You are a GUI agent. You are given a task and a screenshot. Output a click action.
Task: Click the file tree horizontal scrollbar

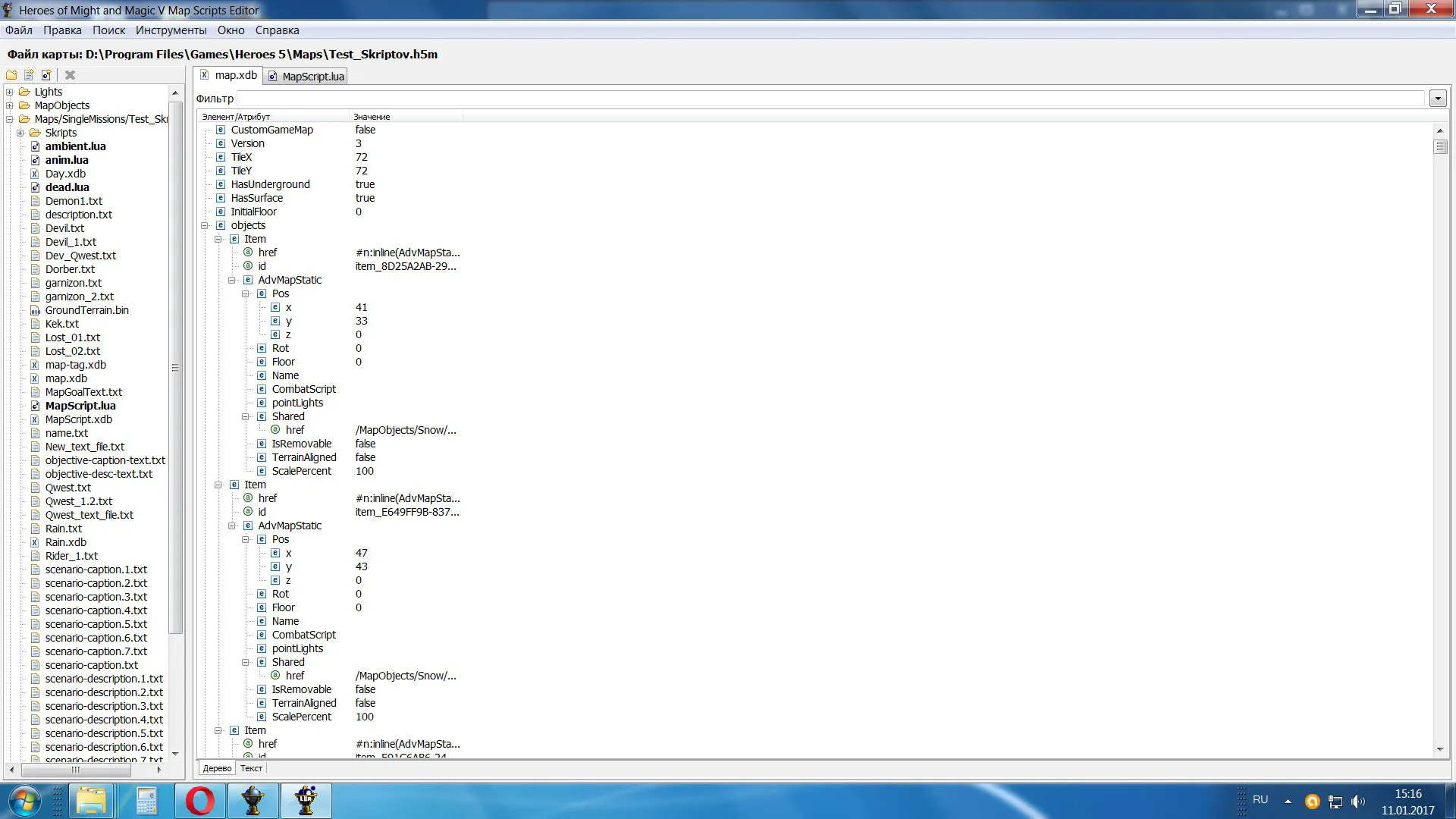tap(75, 770)
